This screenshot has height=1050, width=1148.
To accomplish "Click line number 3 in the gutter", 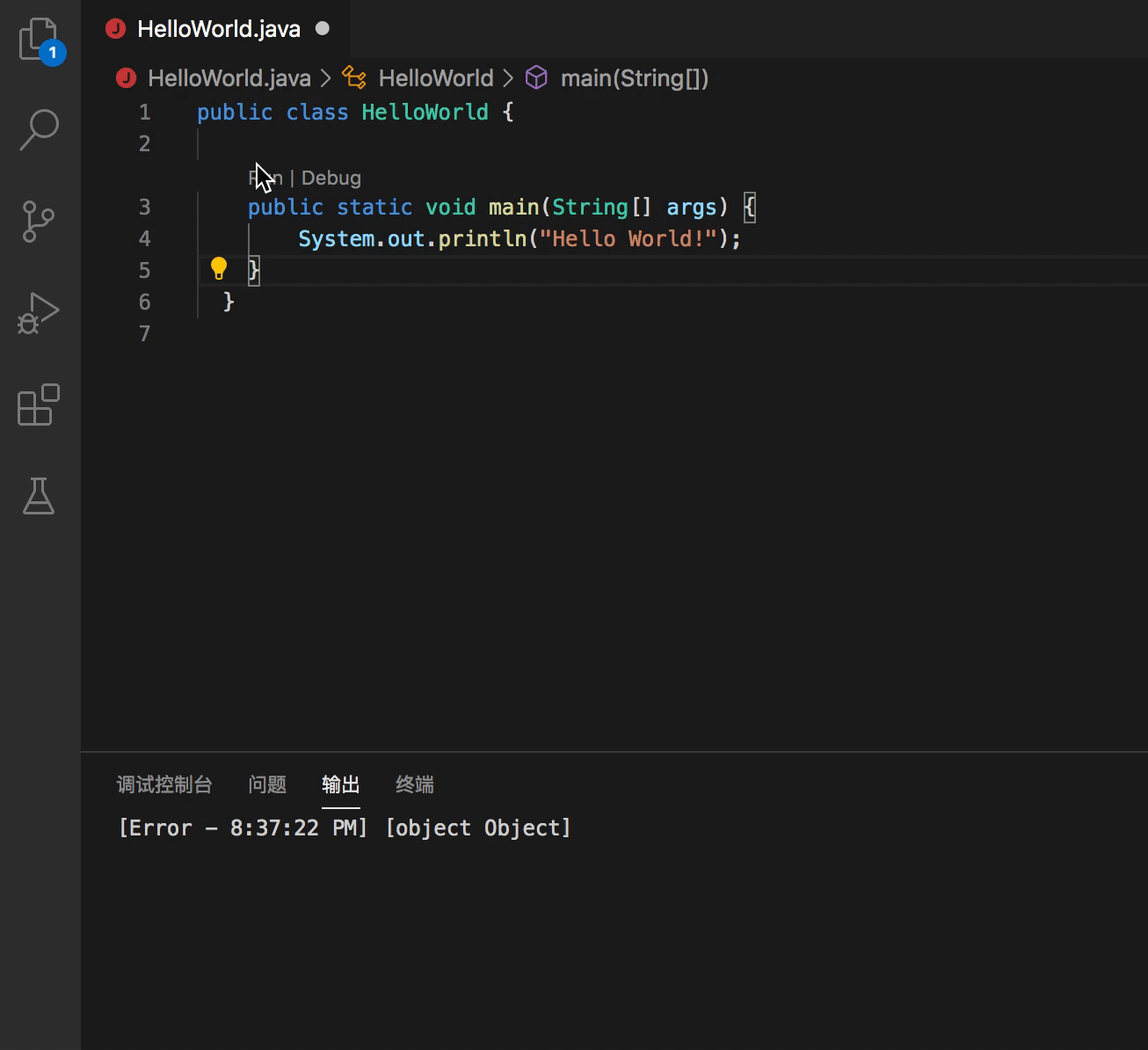I will coord(145,208).
